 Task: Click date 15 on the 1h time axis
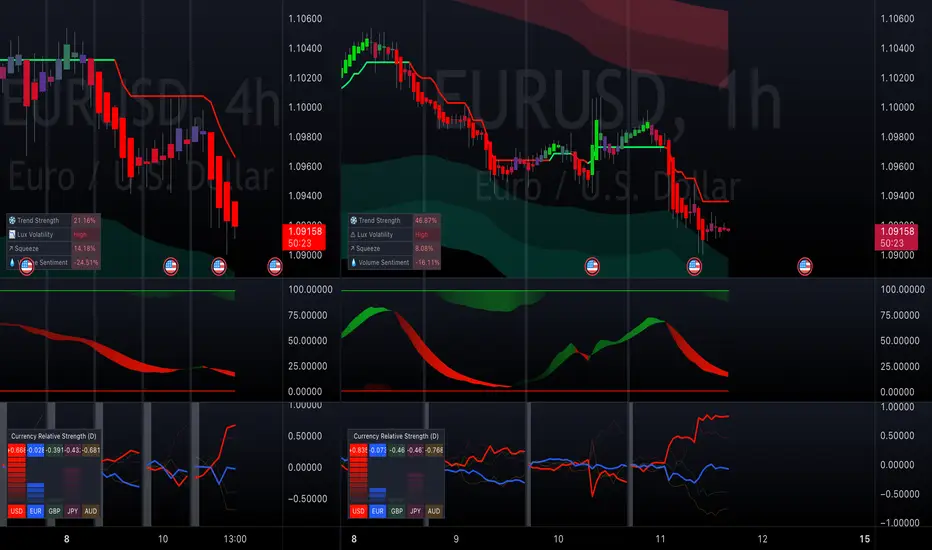[x=864, y=539]
